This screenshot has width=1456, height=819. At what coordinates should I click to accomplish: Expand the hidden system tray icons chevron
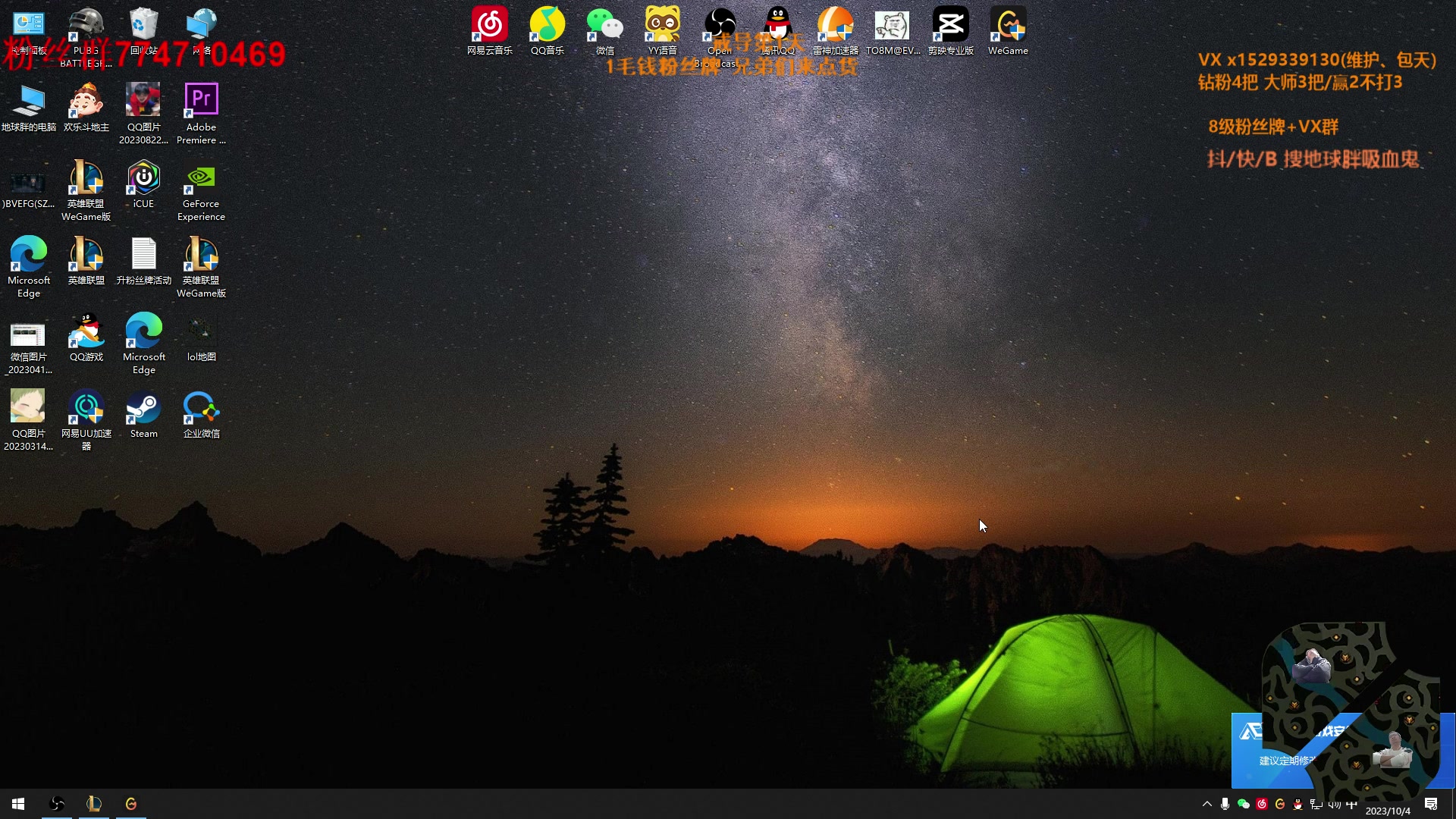(x=1207, y=804)
